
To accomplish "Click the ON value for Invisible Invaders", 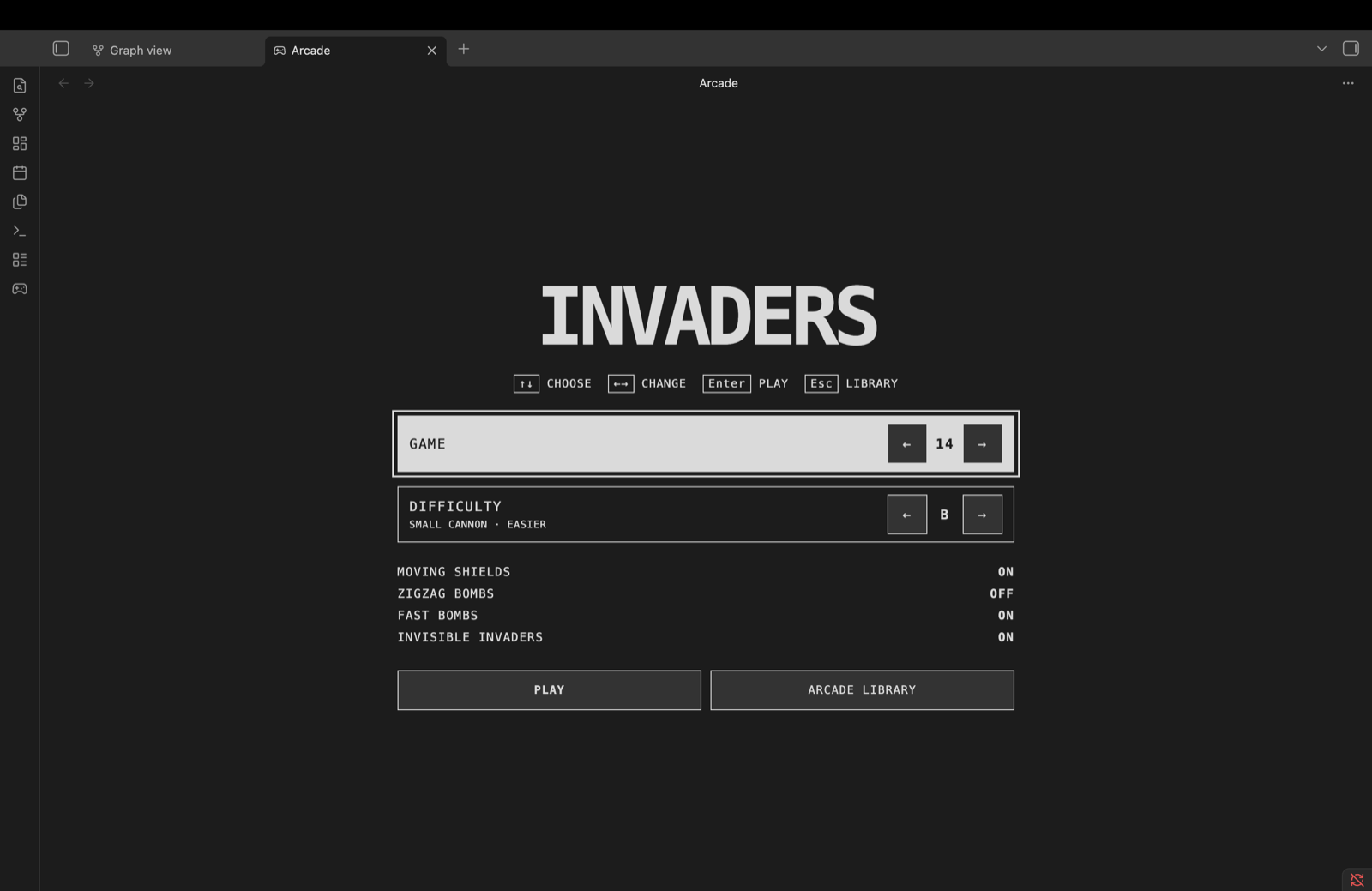I will click(x=1005, y=637).
